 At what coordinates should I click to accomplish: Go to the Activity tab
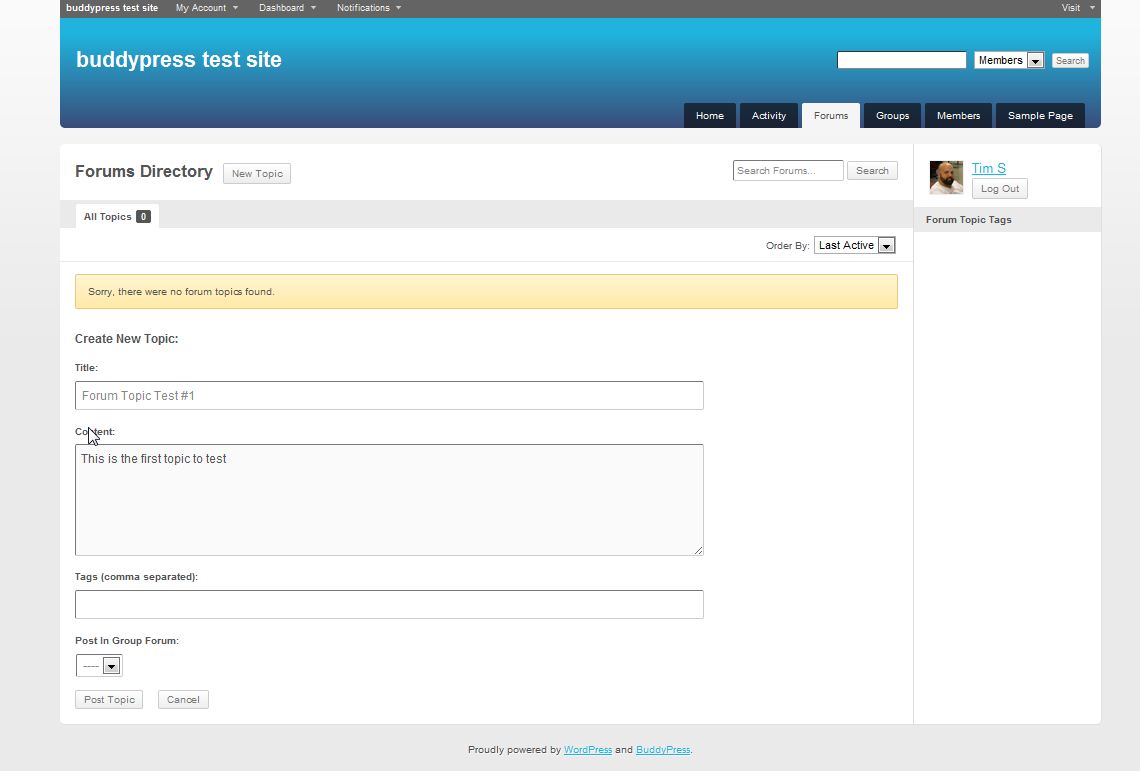pos(768,116)
